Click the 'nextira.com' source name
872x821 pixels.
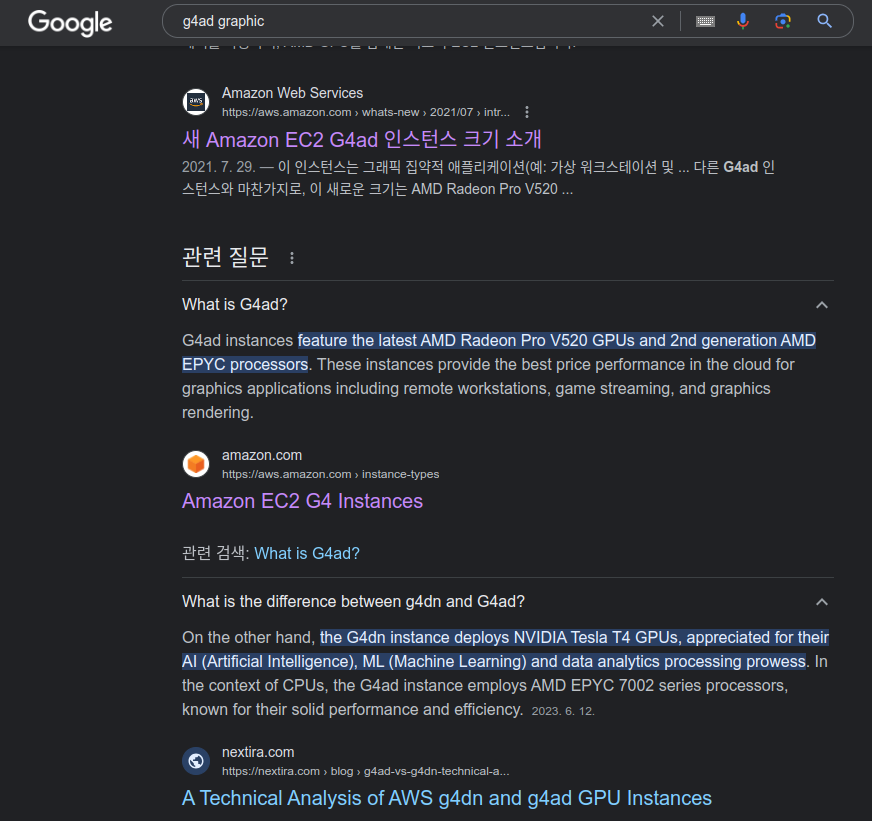pyautogui.click(x=258, y=752)
